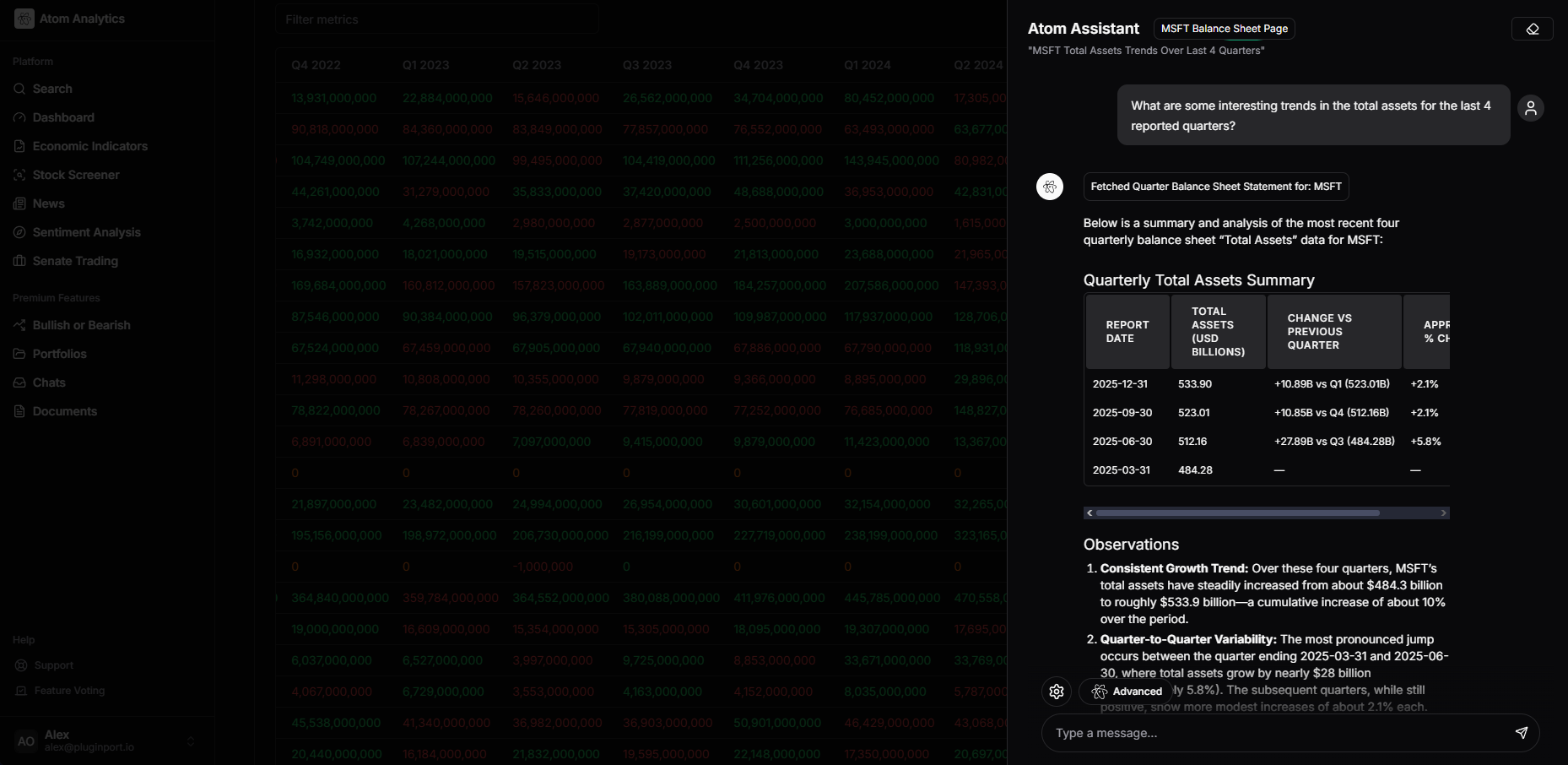Focus the Filter metrics field
The width and height of the screenshot is (1568, 765).
pyautogui.click(x=437, y=19)
